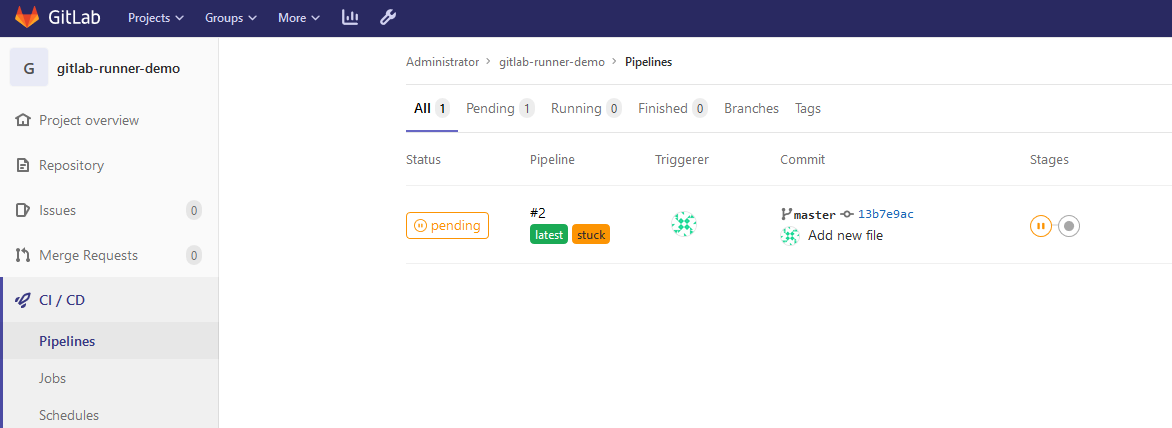This screenshot has height=428, width=1172.
Task: Open the master branch link
Action: point(815,214)
